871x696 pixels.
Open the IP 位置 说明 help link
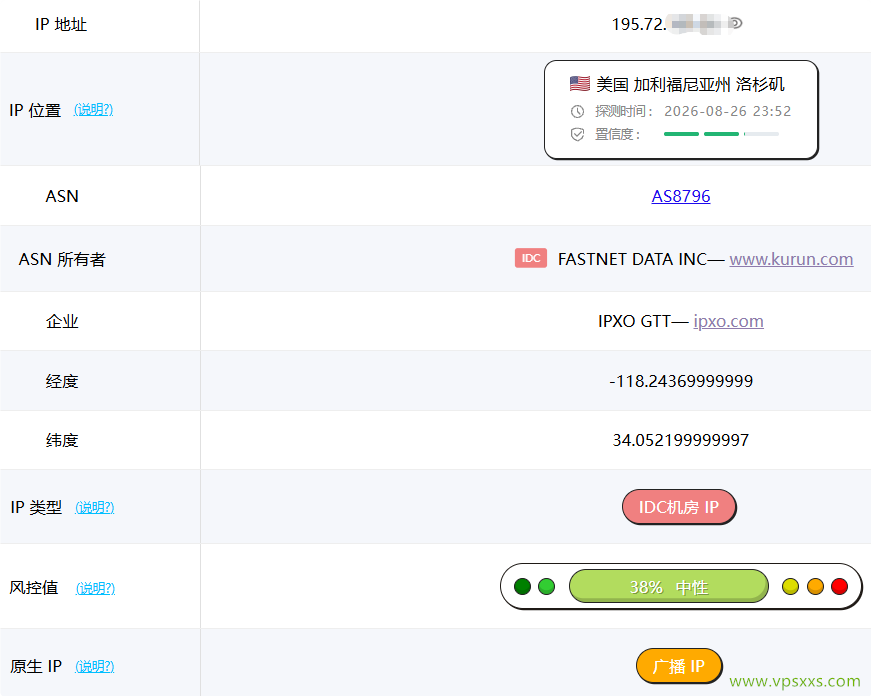click(93, 109)
